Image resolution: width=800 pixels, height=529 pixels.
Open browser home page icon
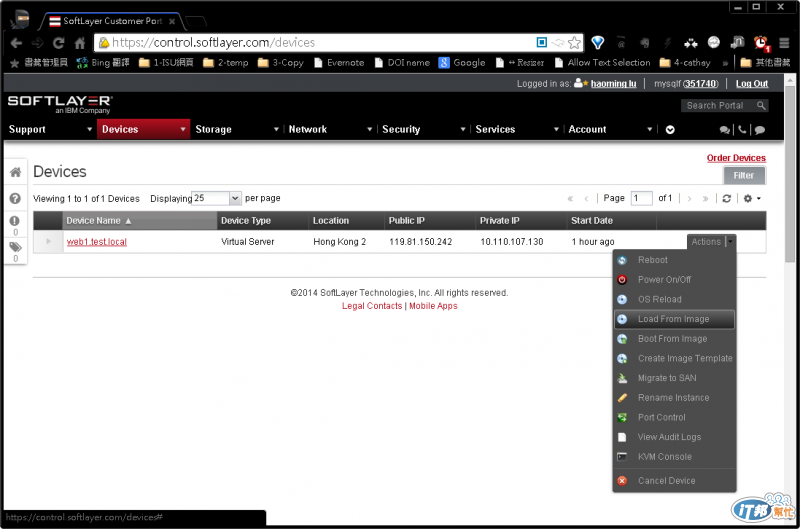[x=79, y=43]
